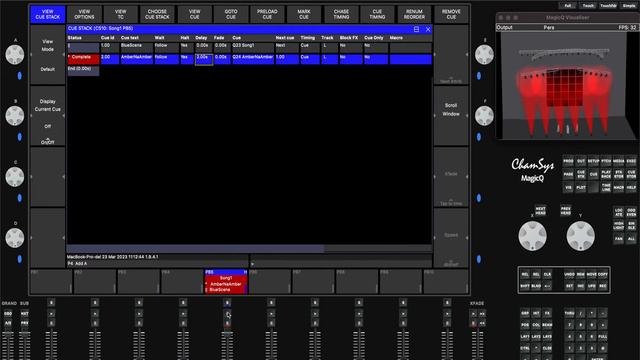
Task: Open the TIME LINE key
Action: [606, 187]
